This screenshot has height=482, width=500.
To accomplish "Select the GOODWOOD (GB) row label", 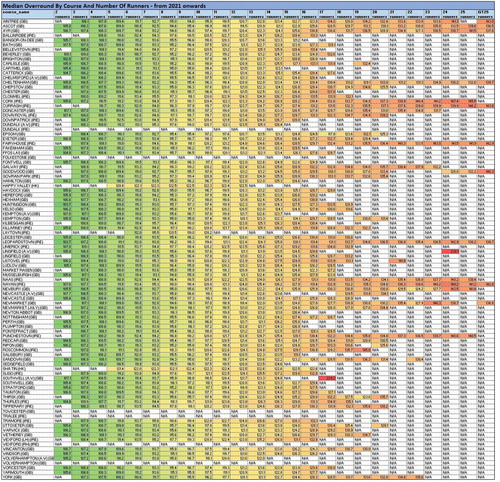I will tap(17, 171).
